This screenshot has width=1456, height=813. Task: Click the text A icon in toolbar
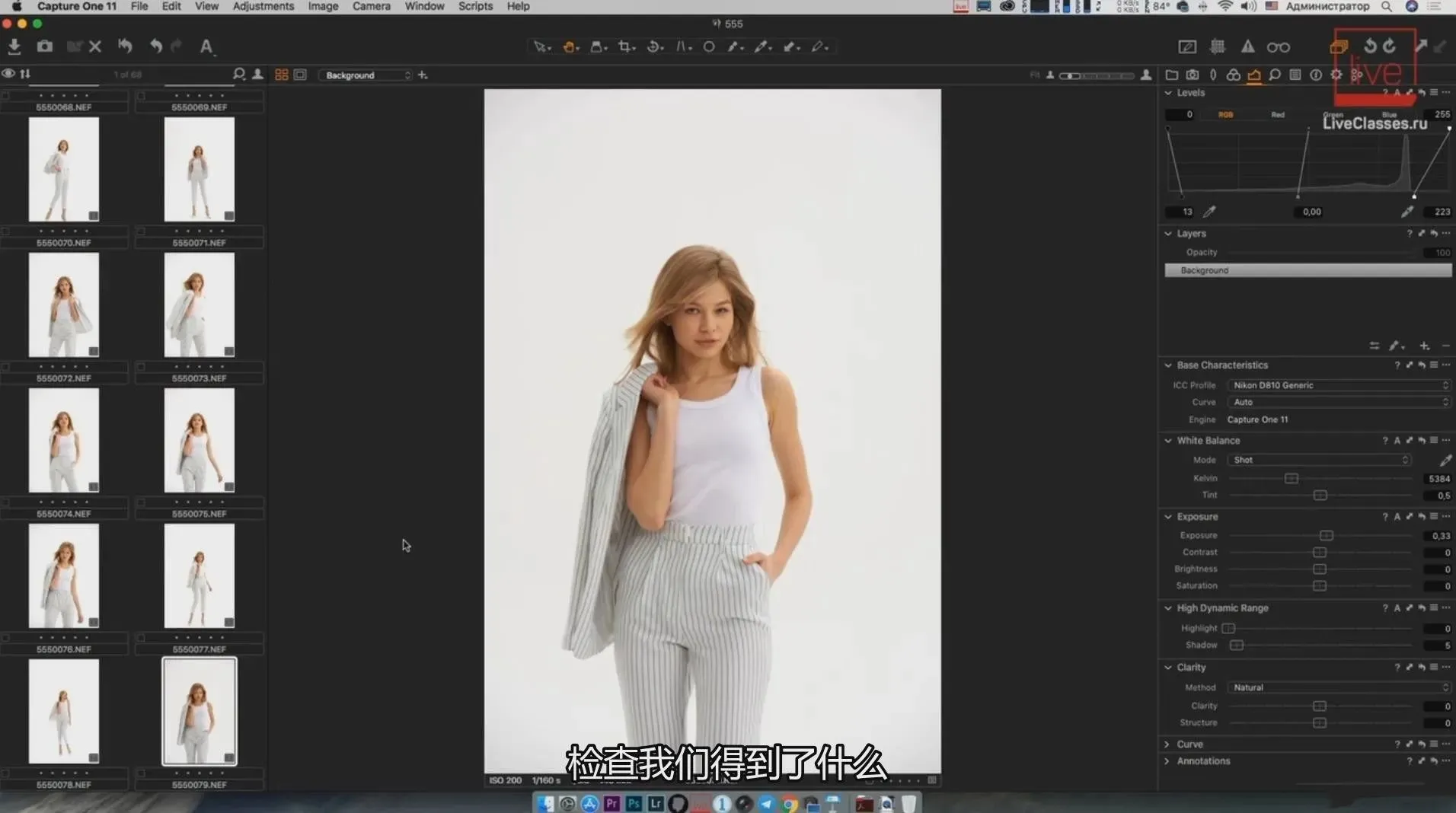(206, 46)
